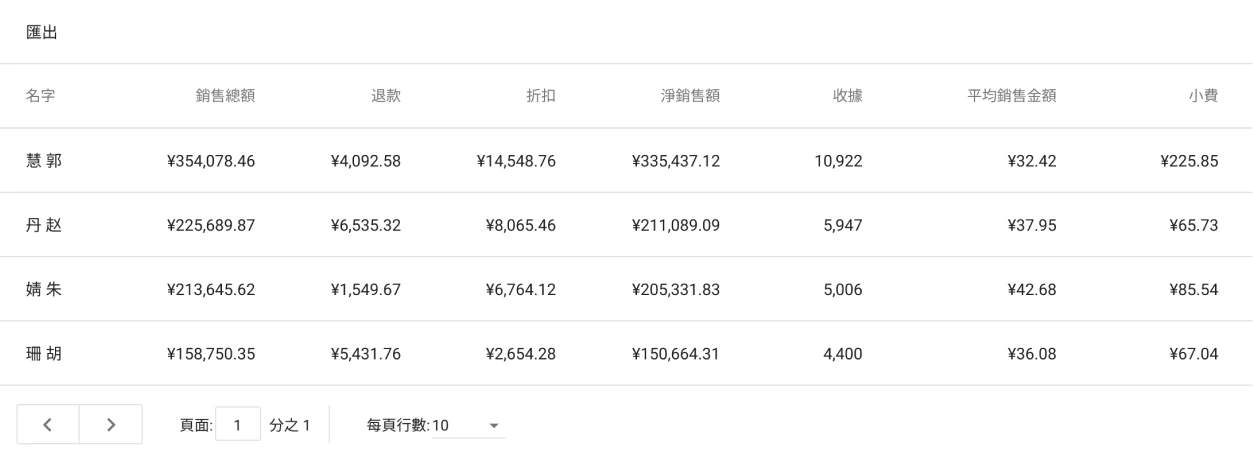Sort by 淨銷售額 column header

click(x=690, y=96)
